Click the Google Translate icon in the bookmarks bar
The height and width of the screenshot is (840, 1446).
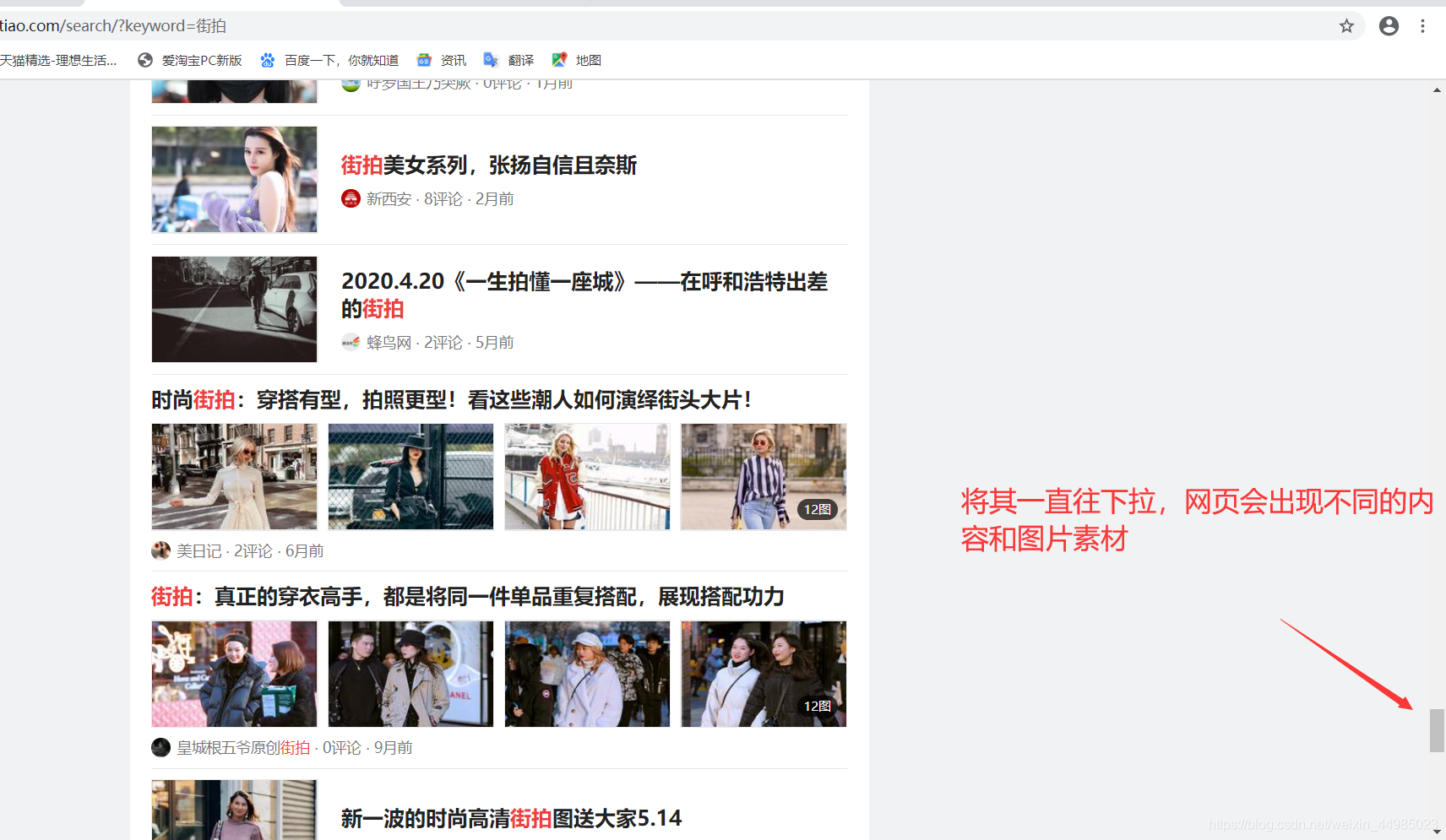(x=491, y=60)
